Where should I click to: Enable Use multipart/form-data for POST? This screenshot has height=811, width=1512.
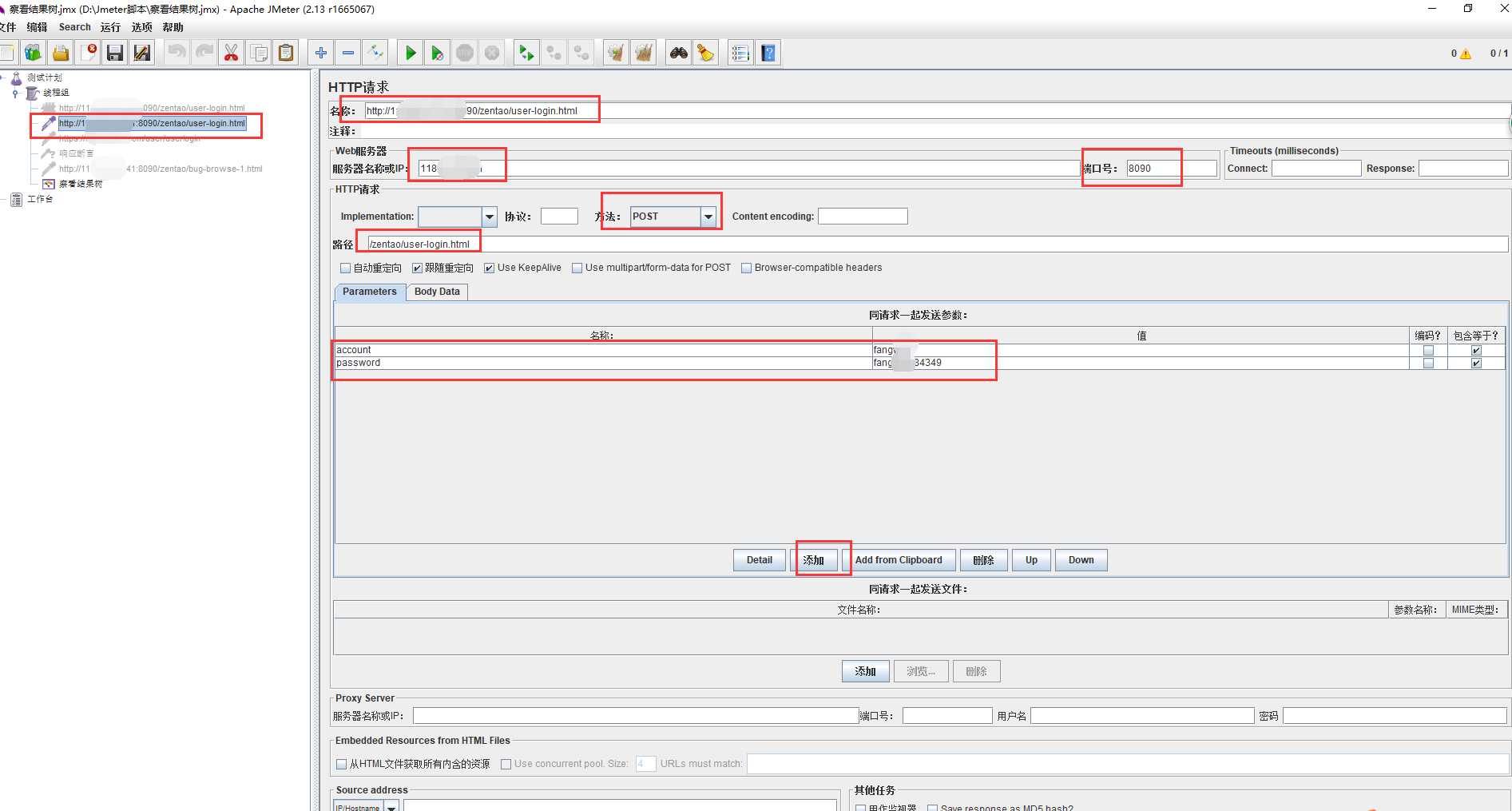(577, 268)
